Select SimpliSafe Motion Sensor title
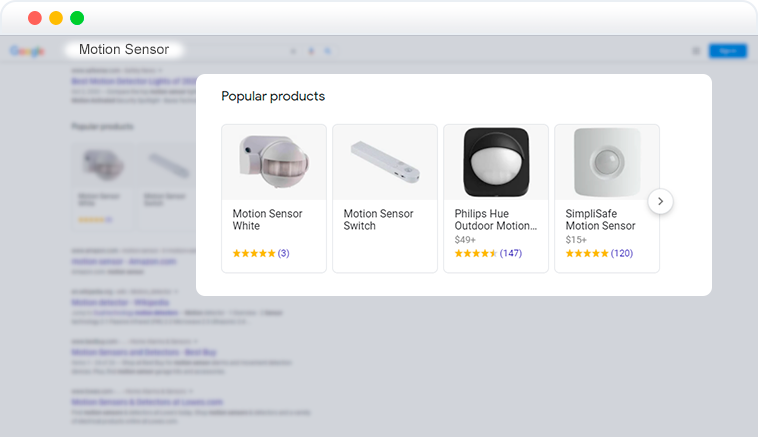Screen dimensions: 758x437 [600, 219]
